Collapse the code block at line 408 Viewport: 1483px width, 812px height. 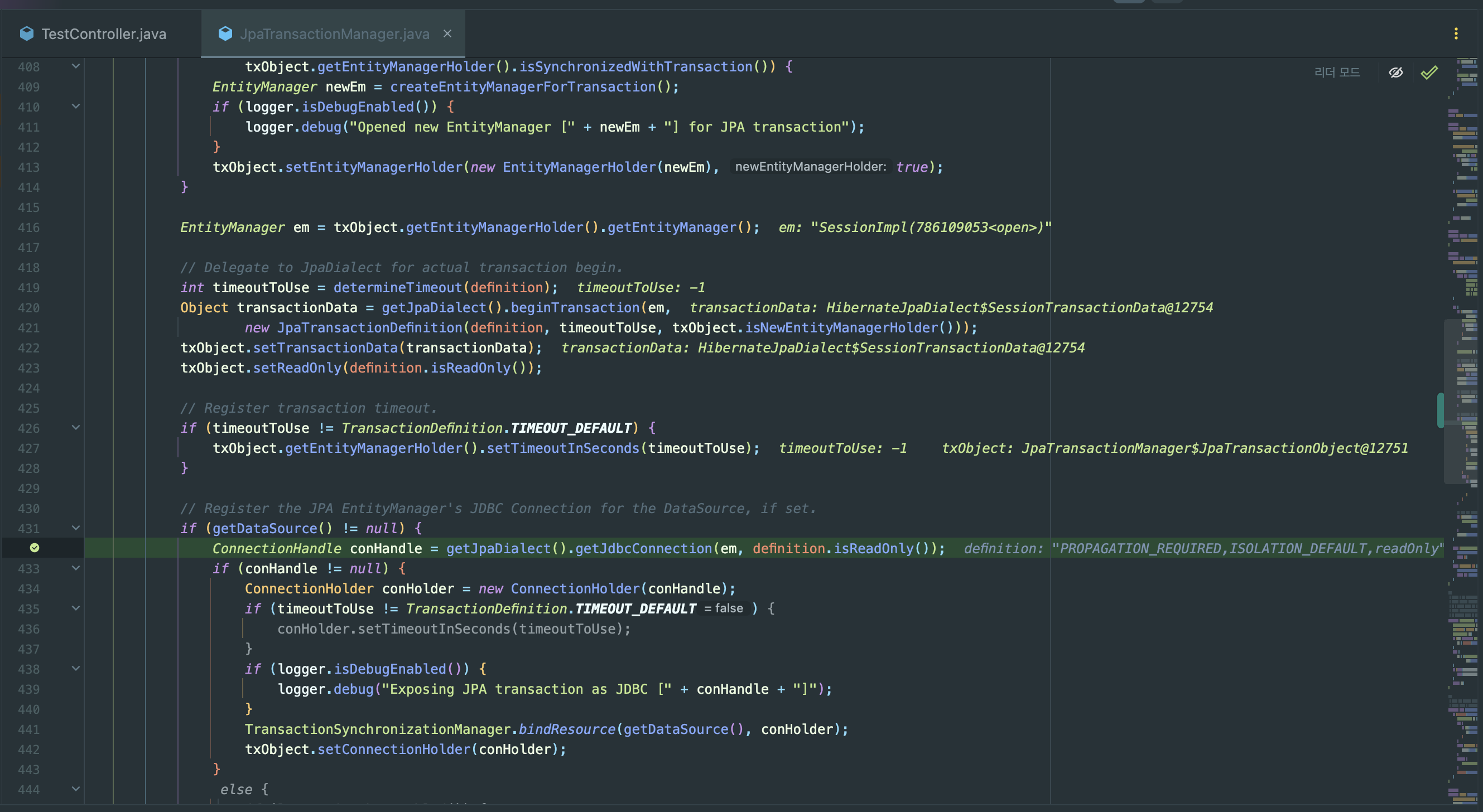coord(75,66)
